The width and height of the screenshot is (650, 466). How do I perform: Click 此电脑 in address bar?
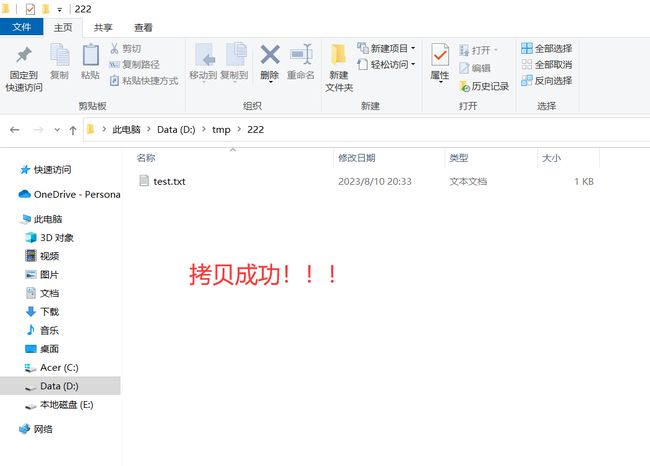pos(126,129)
